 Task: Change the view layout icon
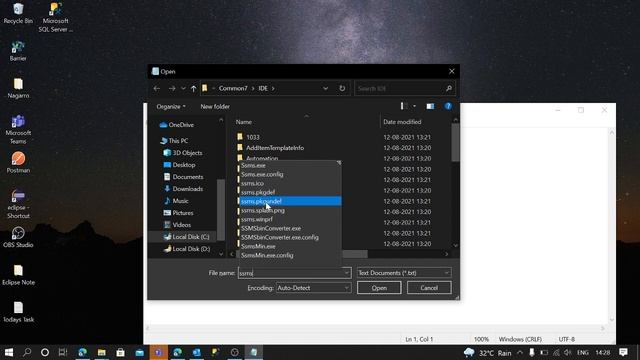click(x=404, y=106)
